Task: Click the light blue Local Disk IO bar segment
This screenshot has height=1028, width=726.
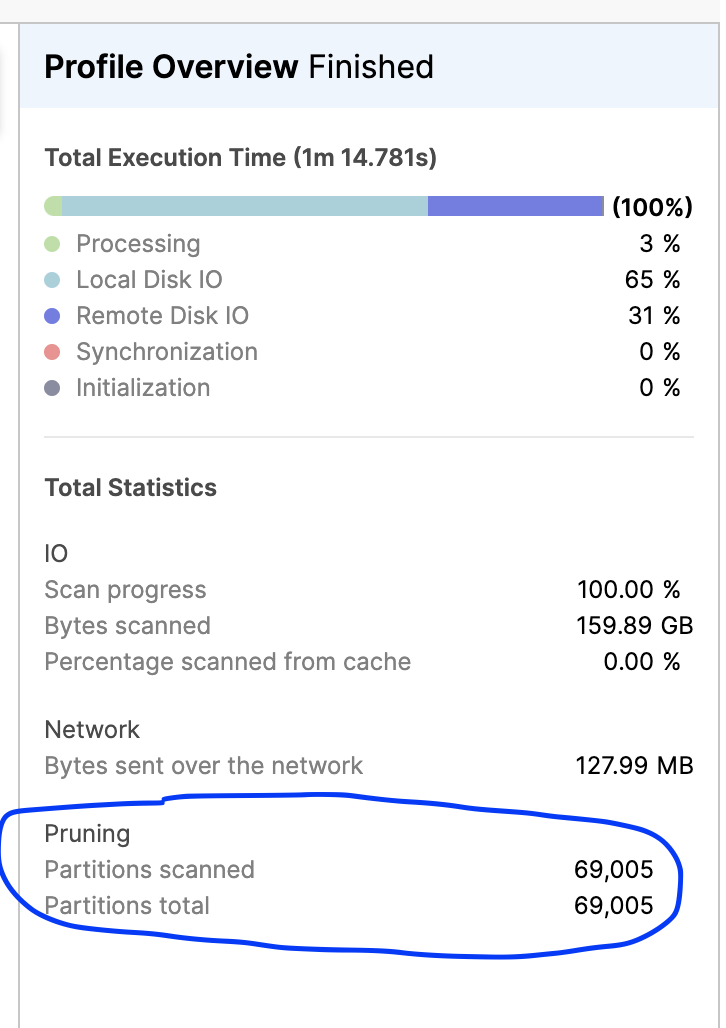Action: click(x=245, y=206)
